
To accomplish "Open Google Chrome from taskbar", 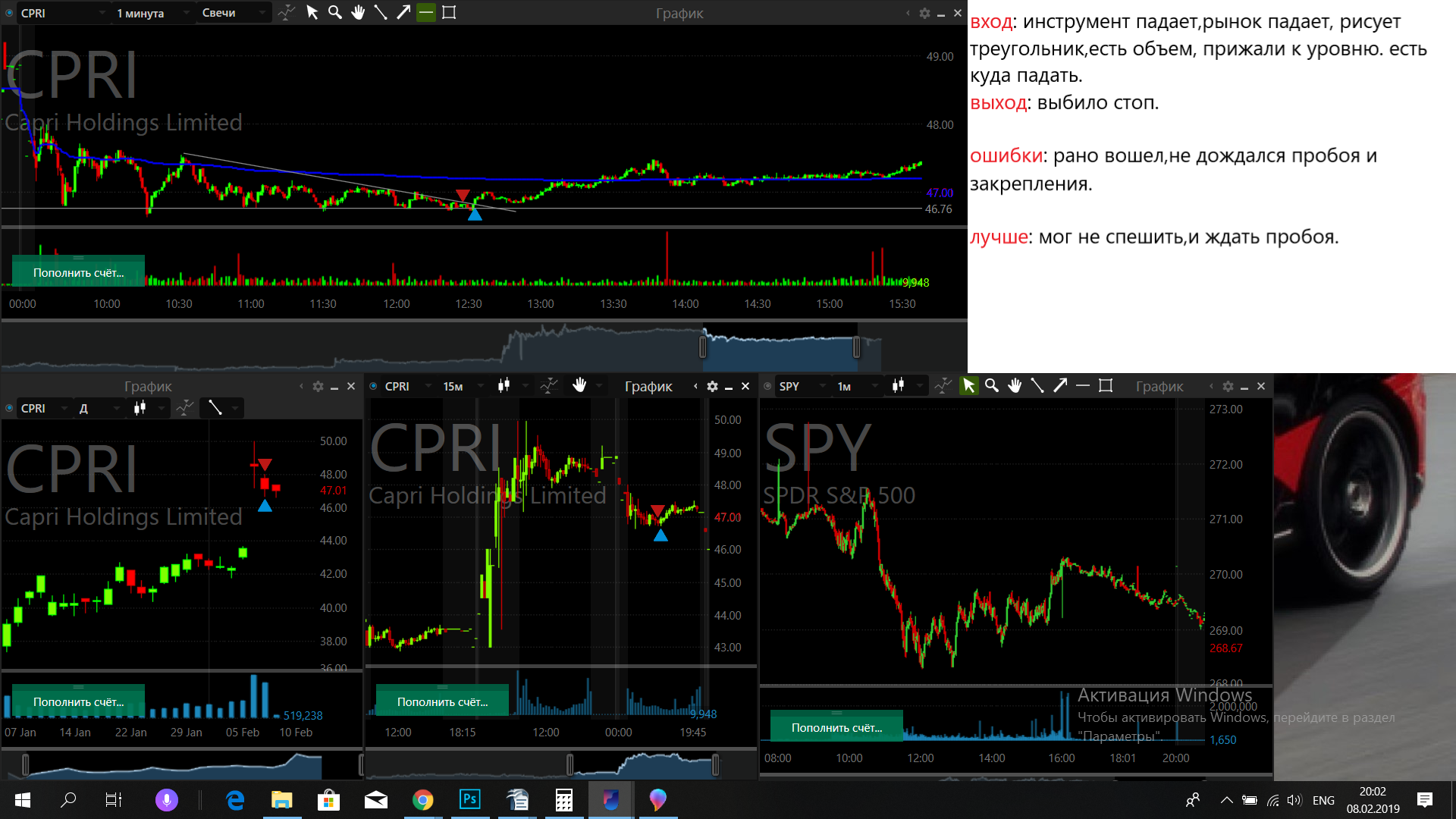I will [x=422, y=800].
